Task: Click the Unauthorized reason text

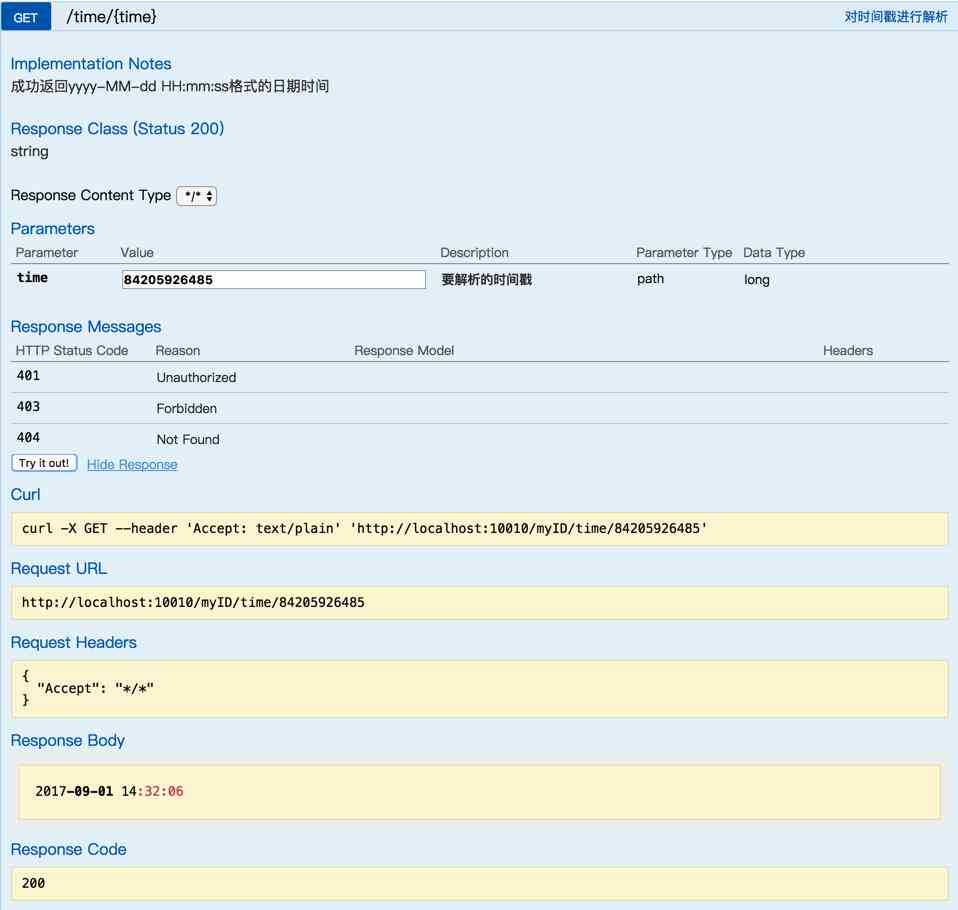Action: [x=196, y=378]
